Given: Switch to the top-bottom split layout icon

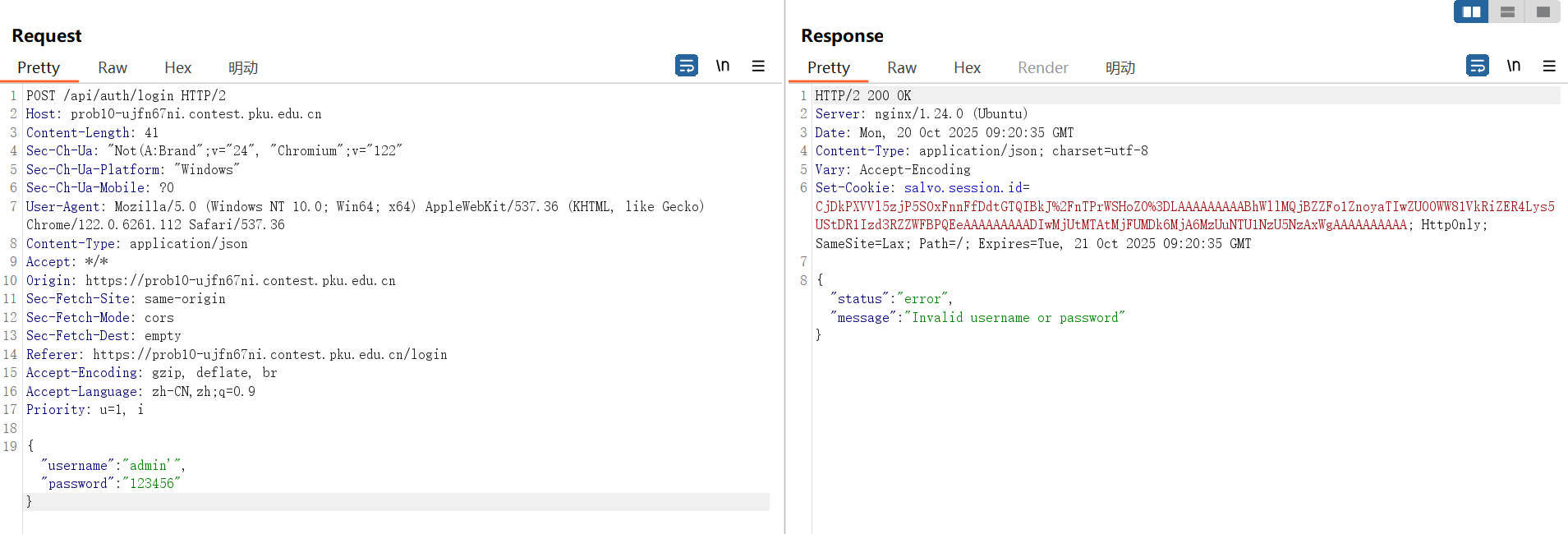Looking at the screenshot, I should click(1507, 12).
